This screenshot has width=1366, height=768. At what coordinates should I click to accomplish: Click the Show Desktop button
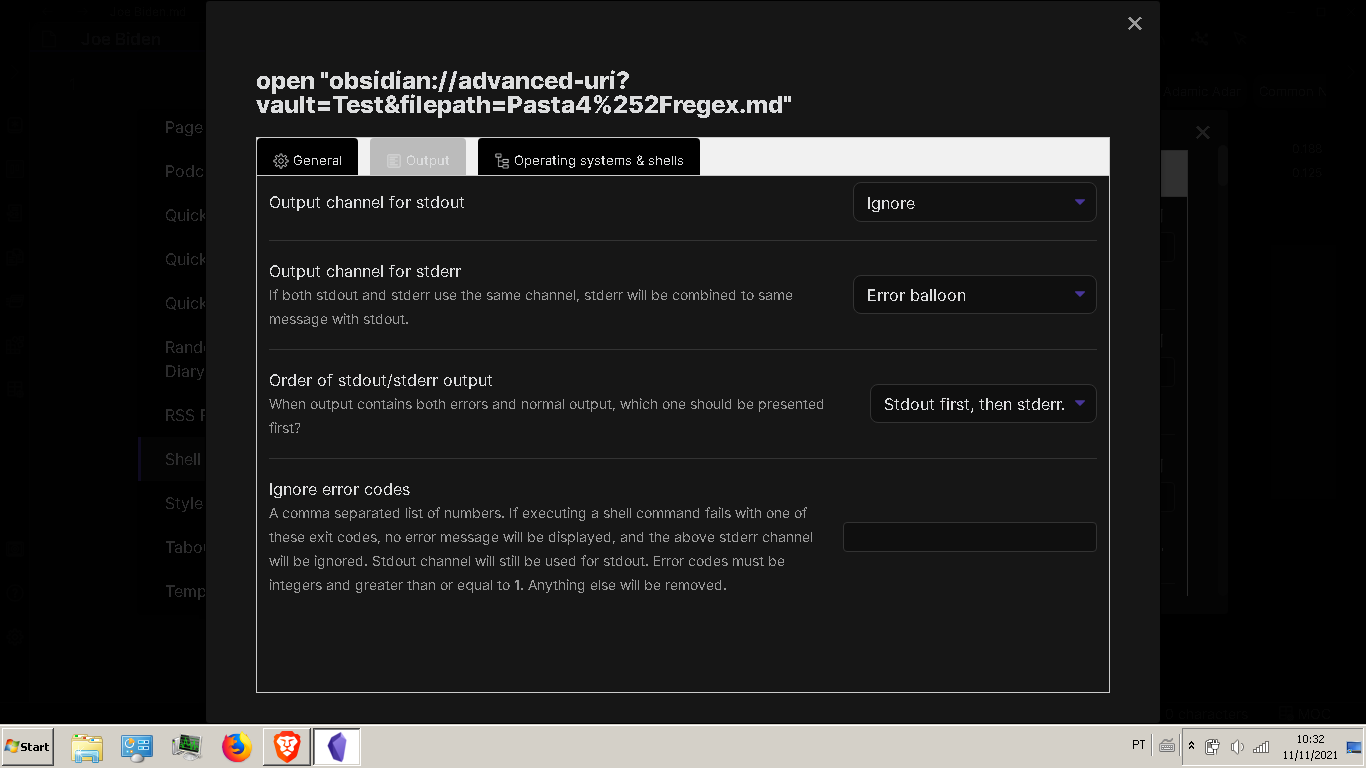(x=1355, y=747)
